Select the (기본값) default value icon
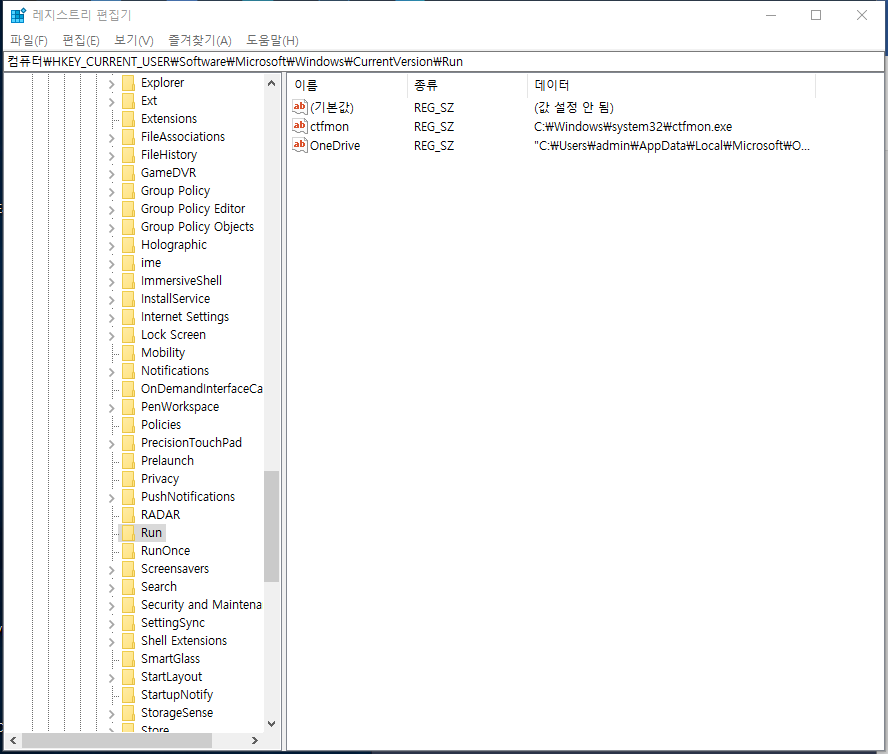 coord(300,107)
